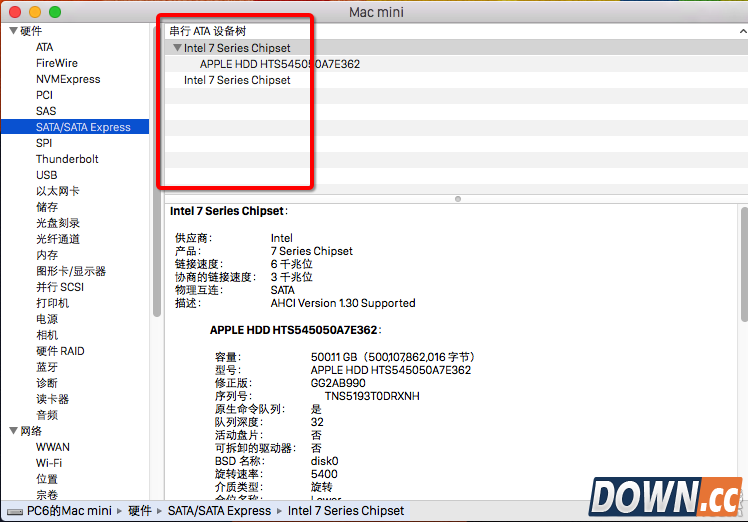The image size is (748, 522).
Task: Select 以太网卡 in the sidebar
Action: 58,191
